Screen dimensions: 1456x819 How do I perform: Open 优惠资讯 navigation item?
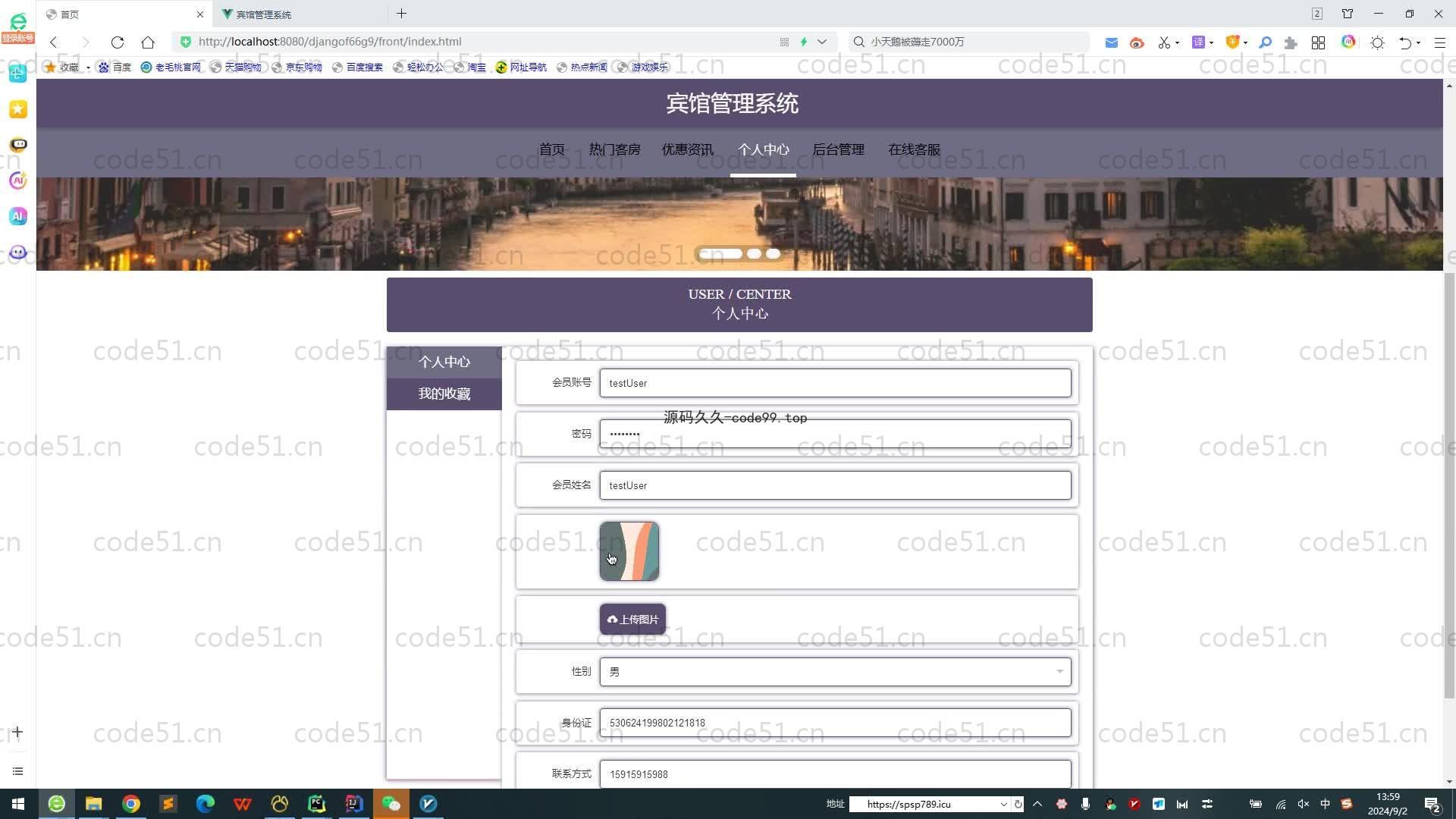pyautogui.click(x=687, y=149)
